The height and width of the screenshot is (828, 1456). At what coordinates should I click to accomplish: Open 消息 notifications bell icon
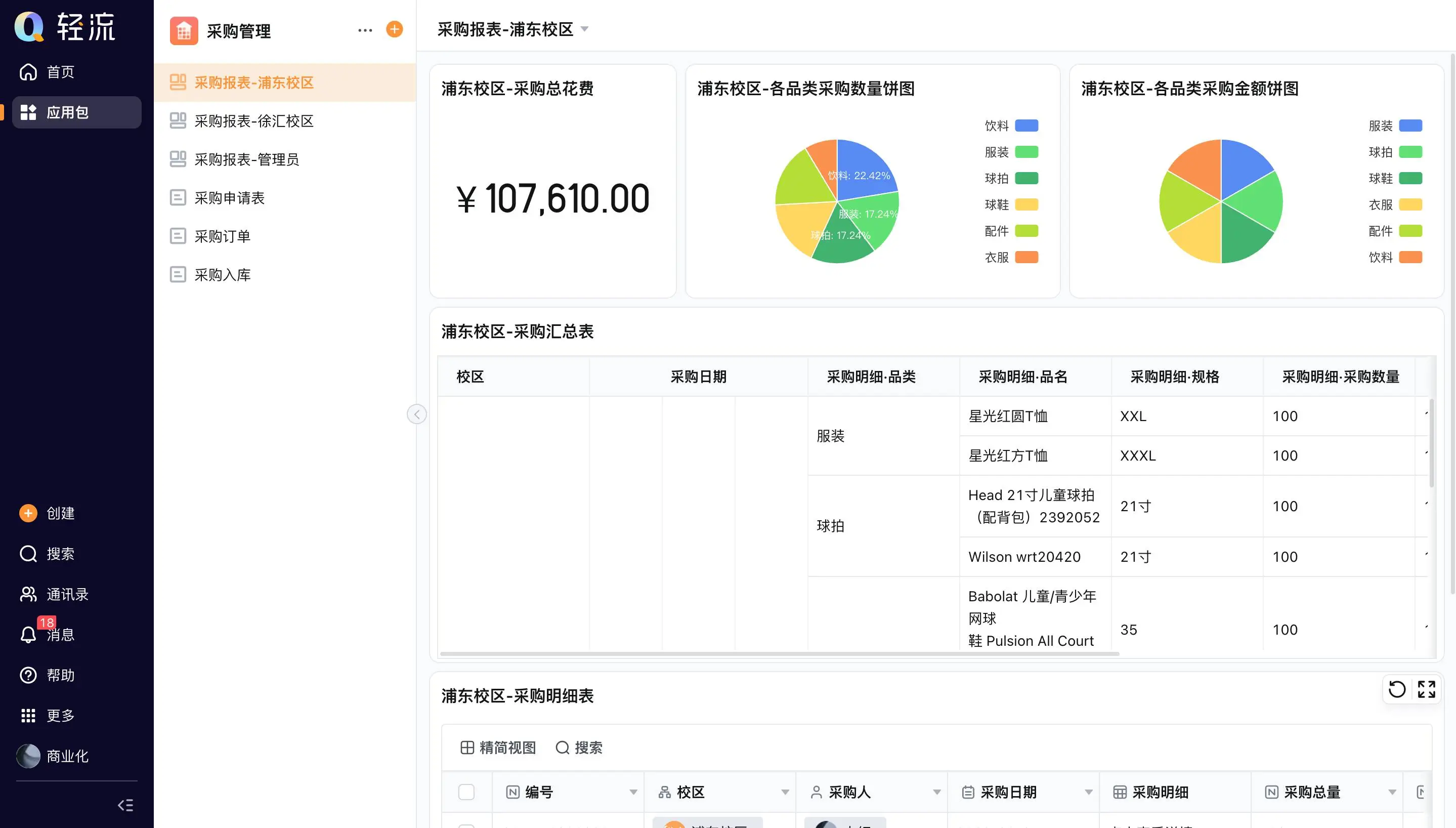pyautogui.click(x=28, y=634)
